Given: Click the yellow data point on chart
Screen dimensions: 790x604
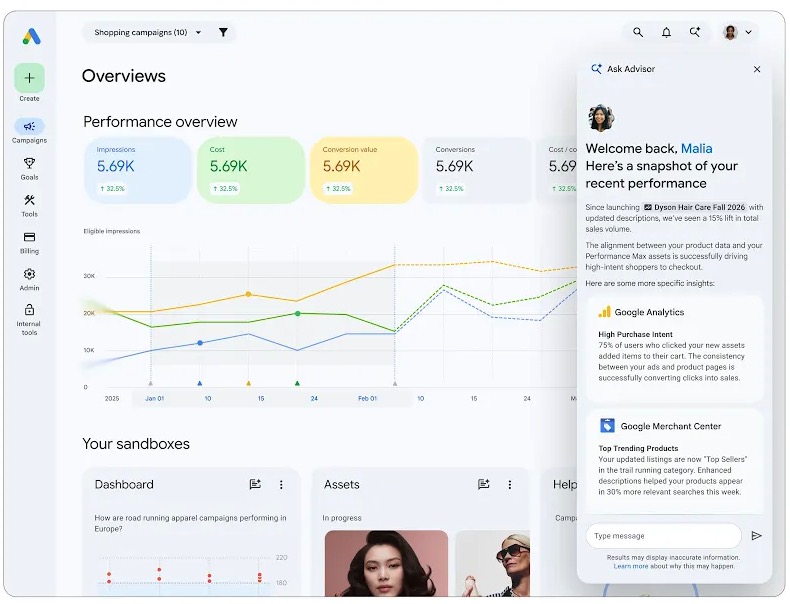Looking at the screenshot, I should [x=248, y=294].
